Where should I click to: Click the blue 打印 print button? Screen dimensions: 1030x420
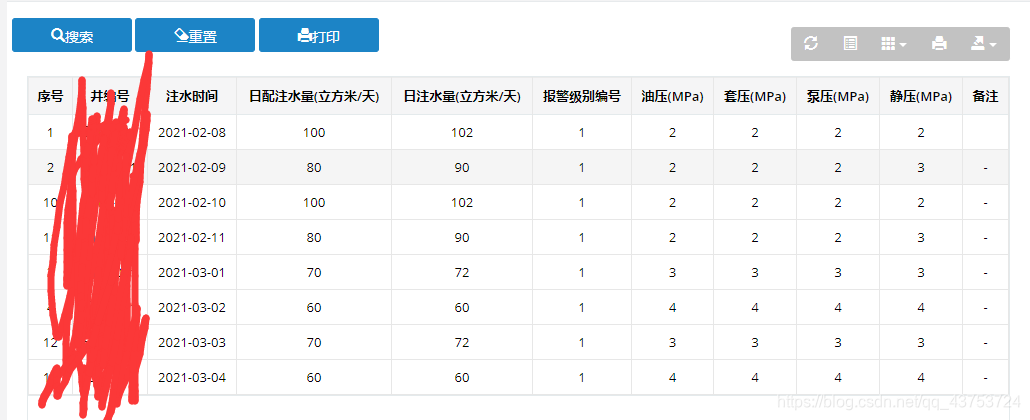click(319, 35)
